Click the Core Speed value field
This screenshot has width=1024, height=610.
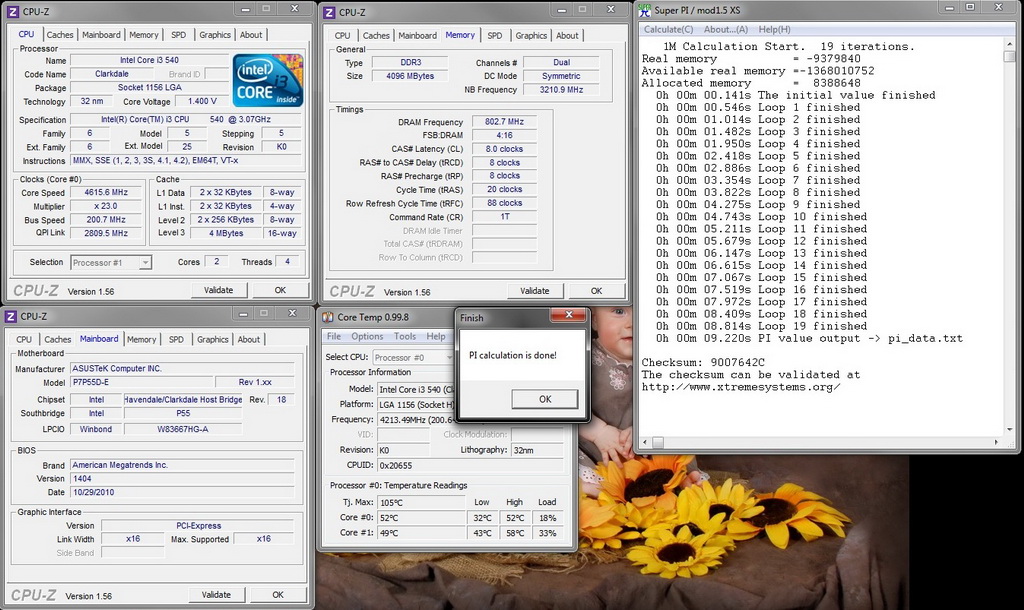(x=105, y=192)
